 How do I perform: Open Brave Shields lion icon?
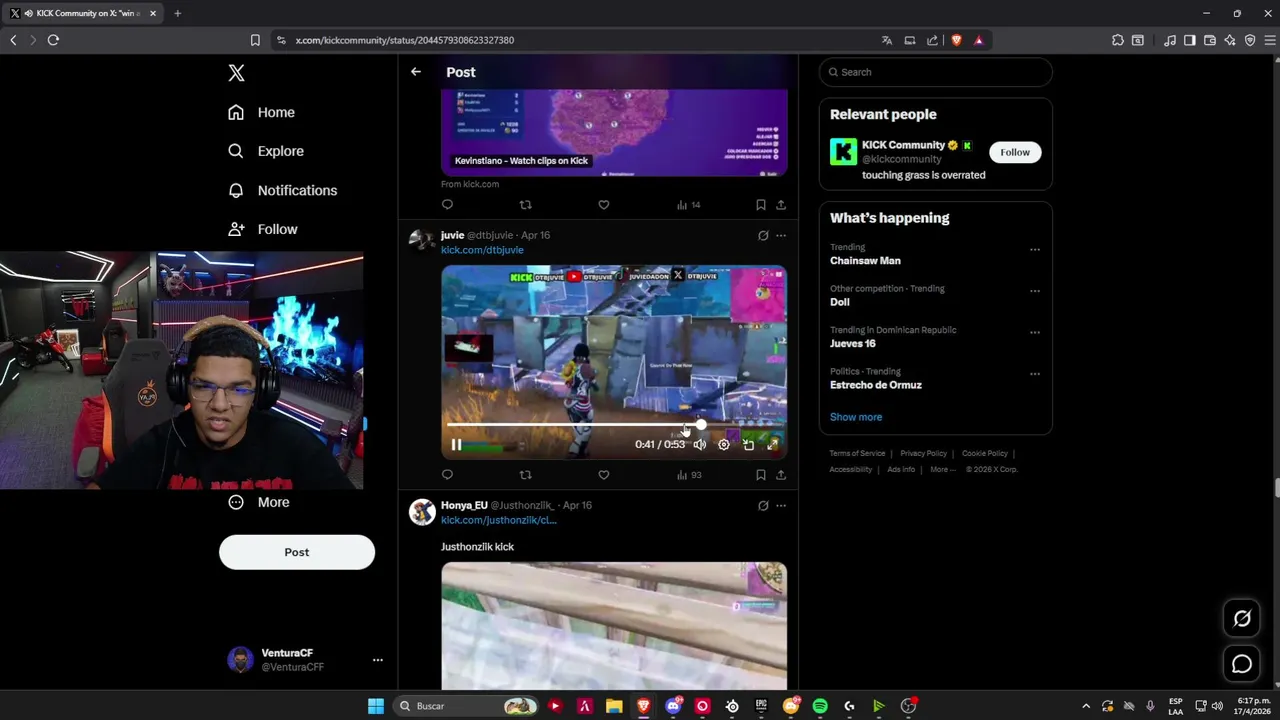[956, 40]
